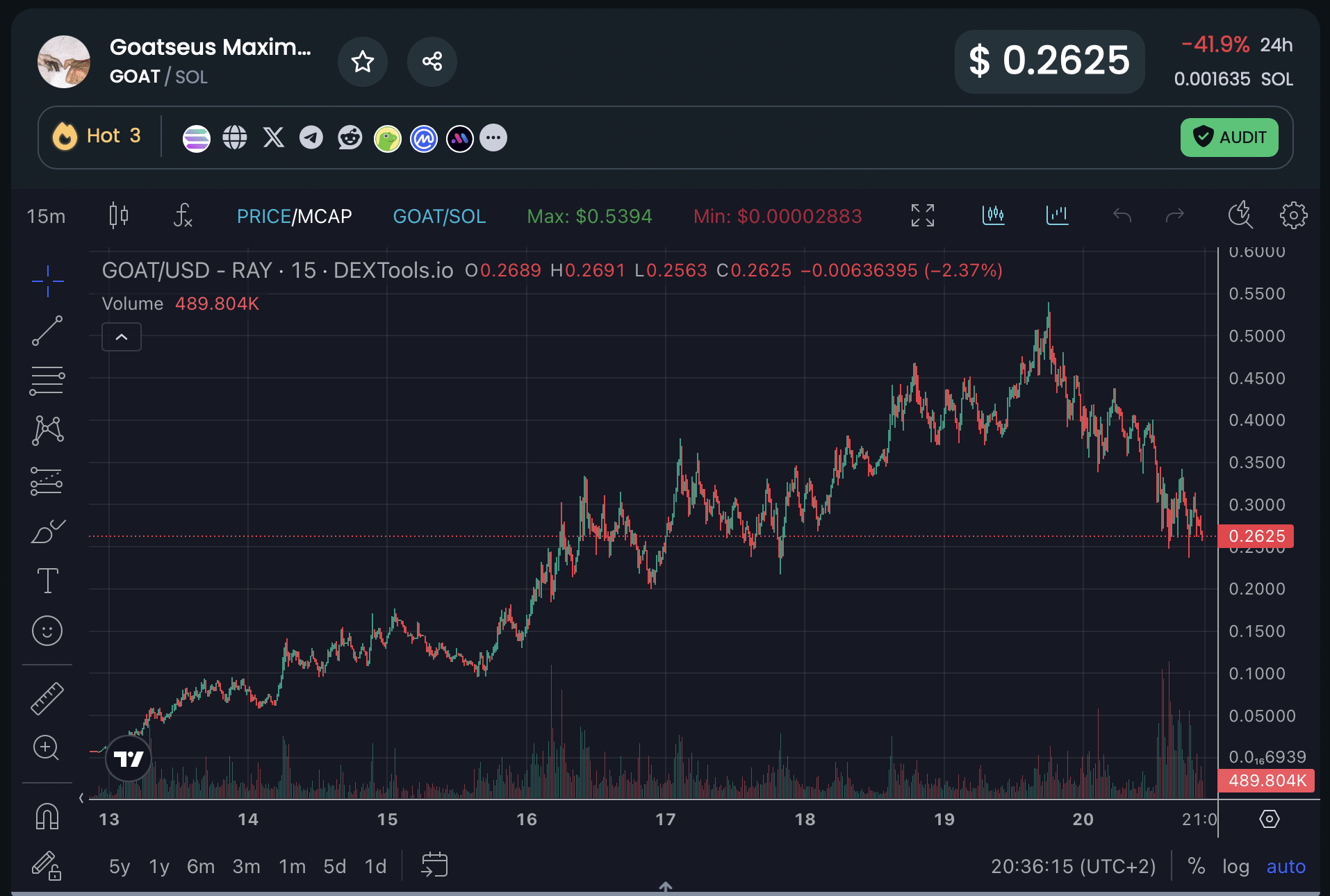Open the project website globe icon
Viewport: 1330px width, 896px height.
[235, 138]
